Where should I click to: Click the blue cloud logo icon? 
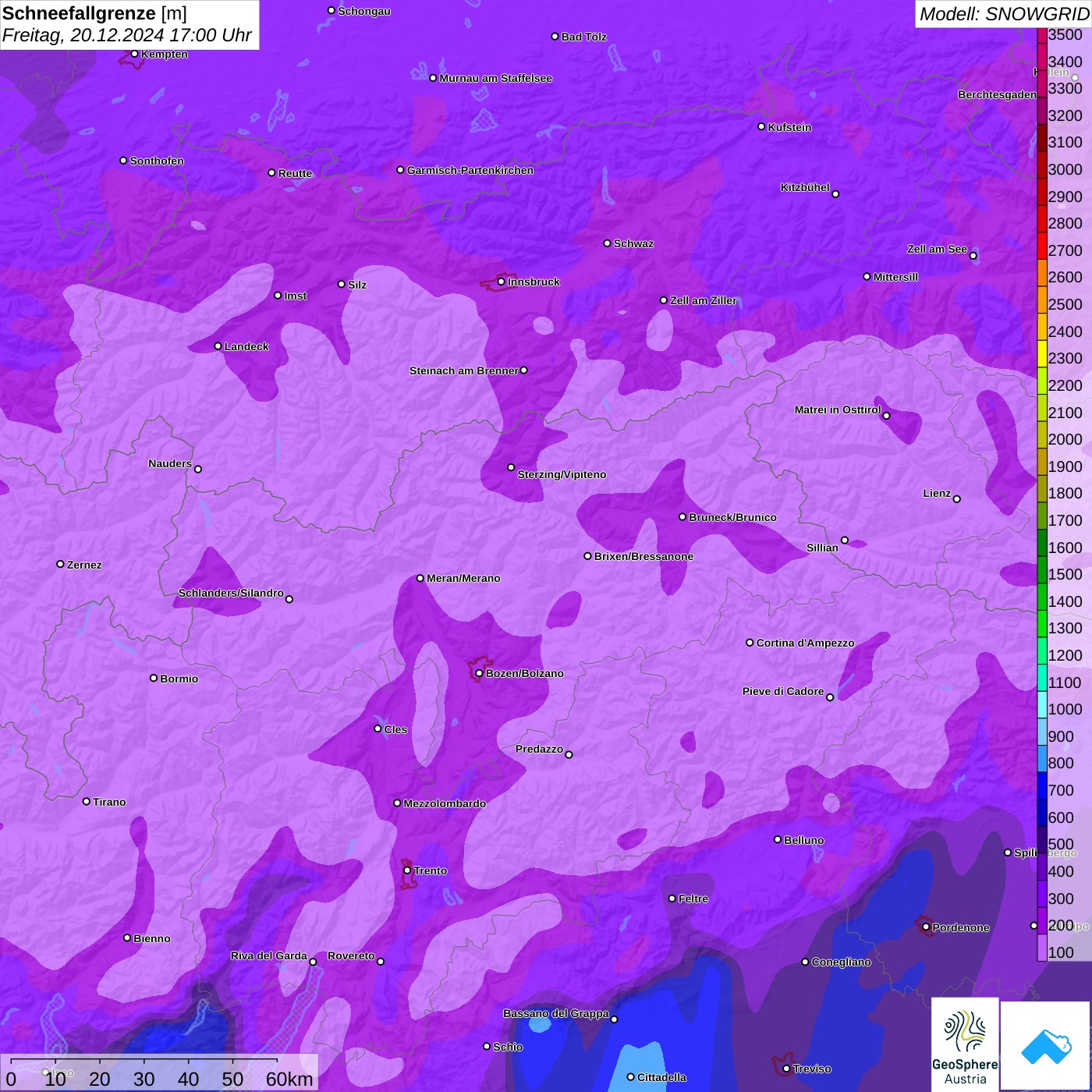click(1046, 1046)
